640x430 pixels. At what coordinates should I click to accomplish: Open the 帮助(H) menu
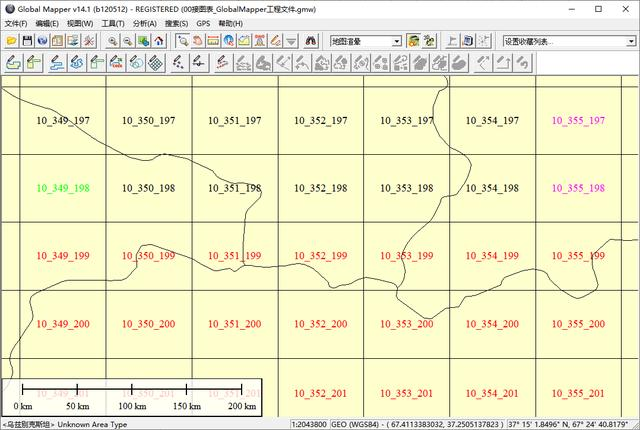click(231, 24)
